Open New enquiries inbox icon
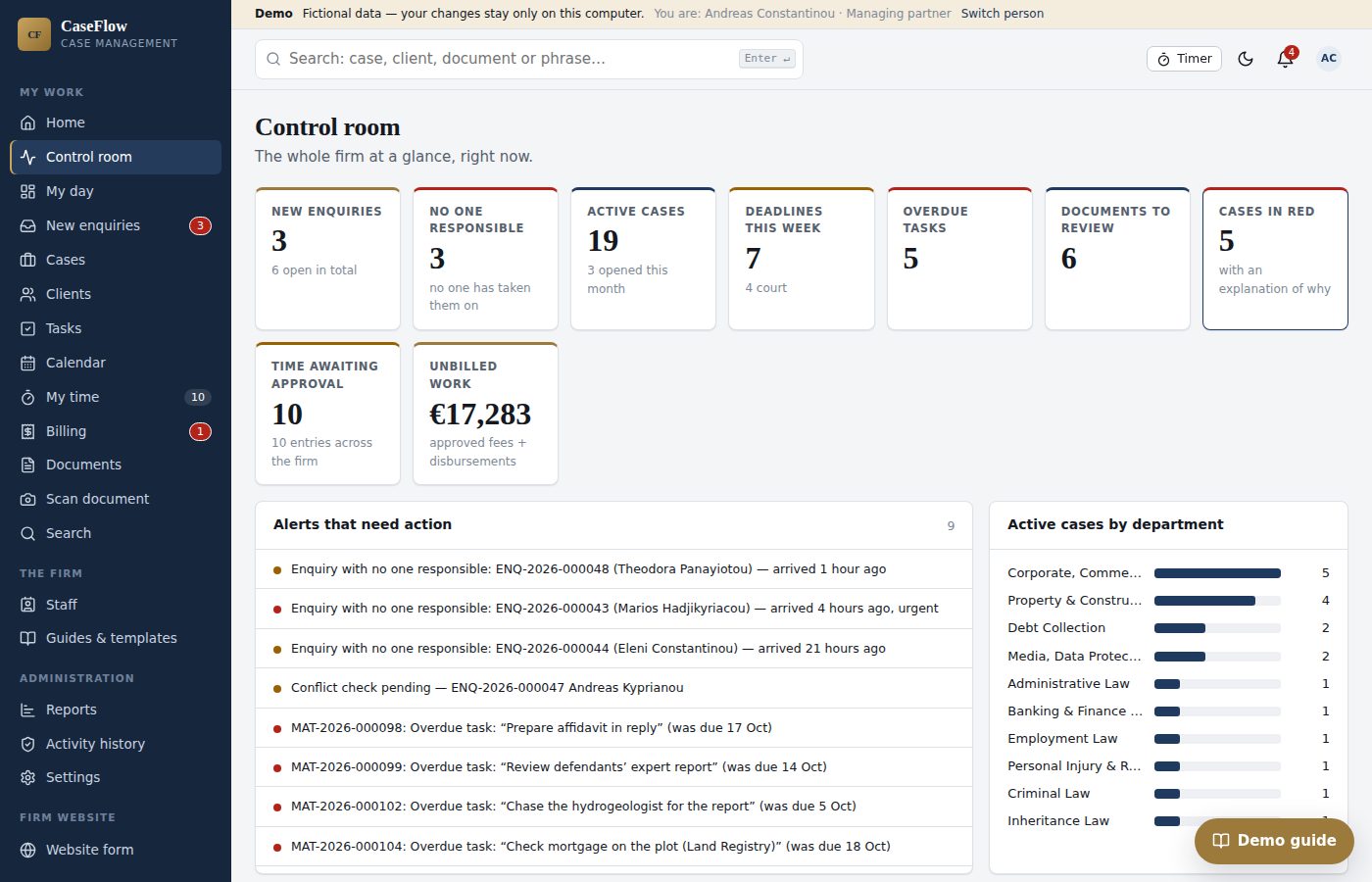Image resolution: width=1372 pixels, height=882 pixels. click(28, 225)
